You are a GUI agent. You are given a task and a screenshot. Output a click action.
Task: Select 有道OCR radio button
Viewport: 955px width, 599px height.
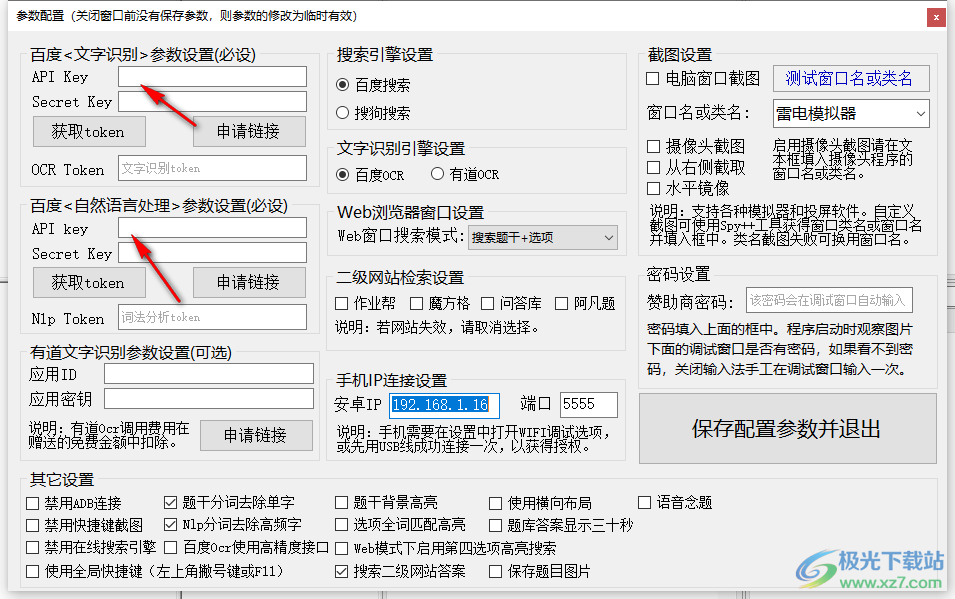point(437,174)
